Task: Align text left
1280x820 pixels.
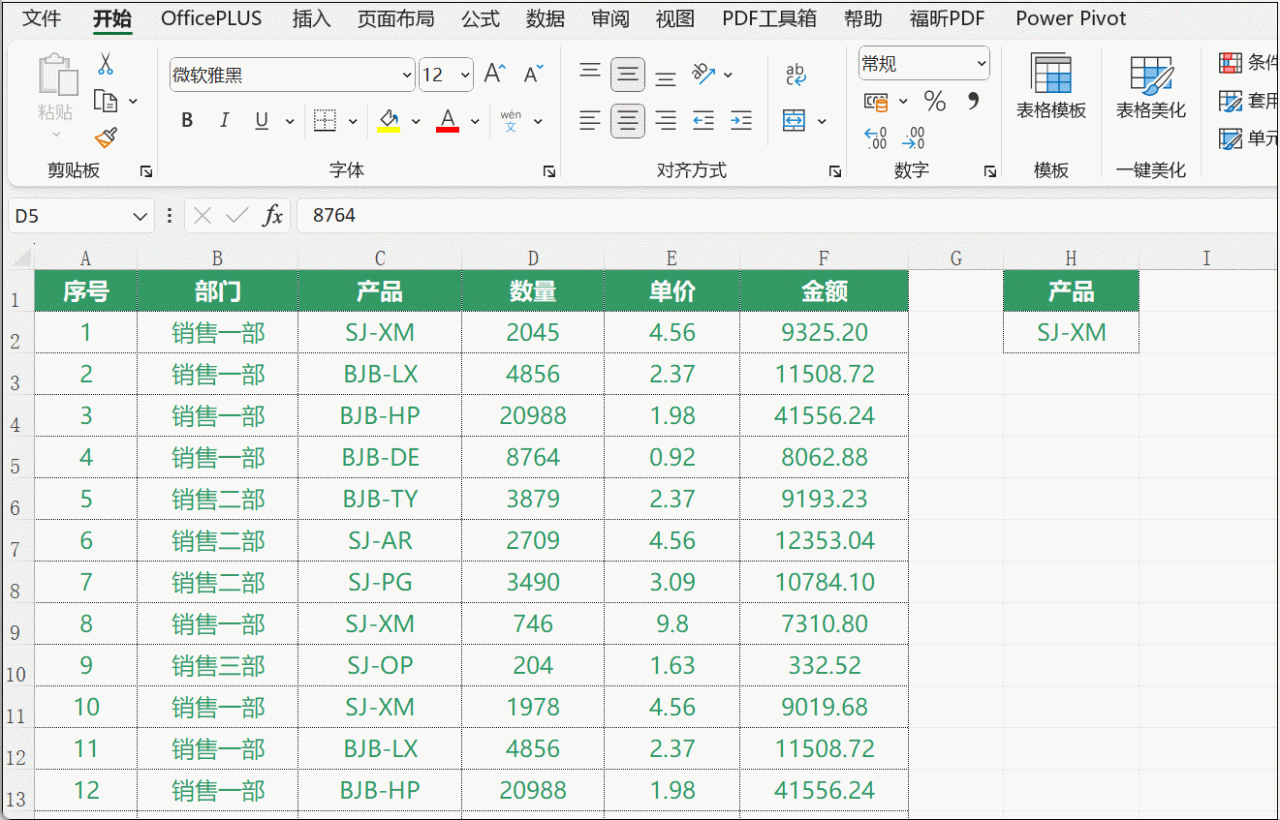Action: pos(591,121)
